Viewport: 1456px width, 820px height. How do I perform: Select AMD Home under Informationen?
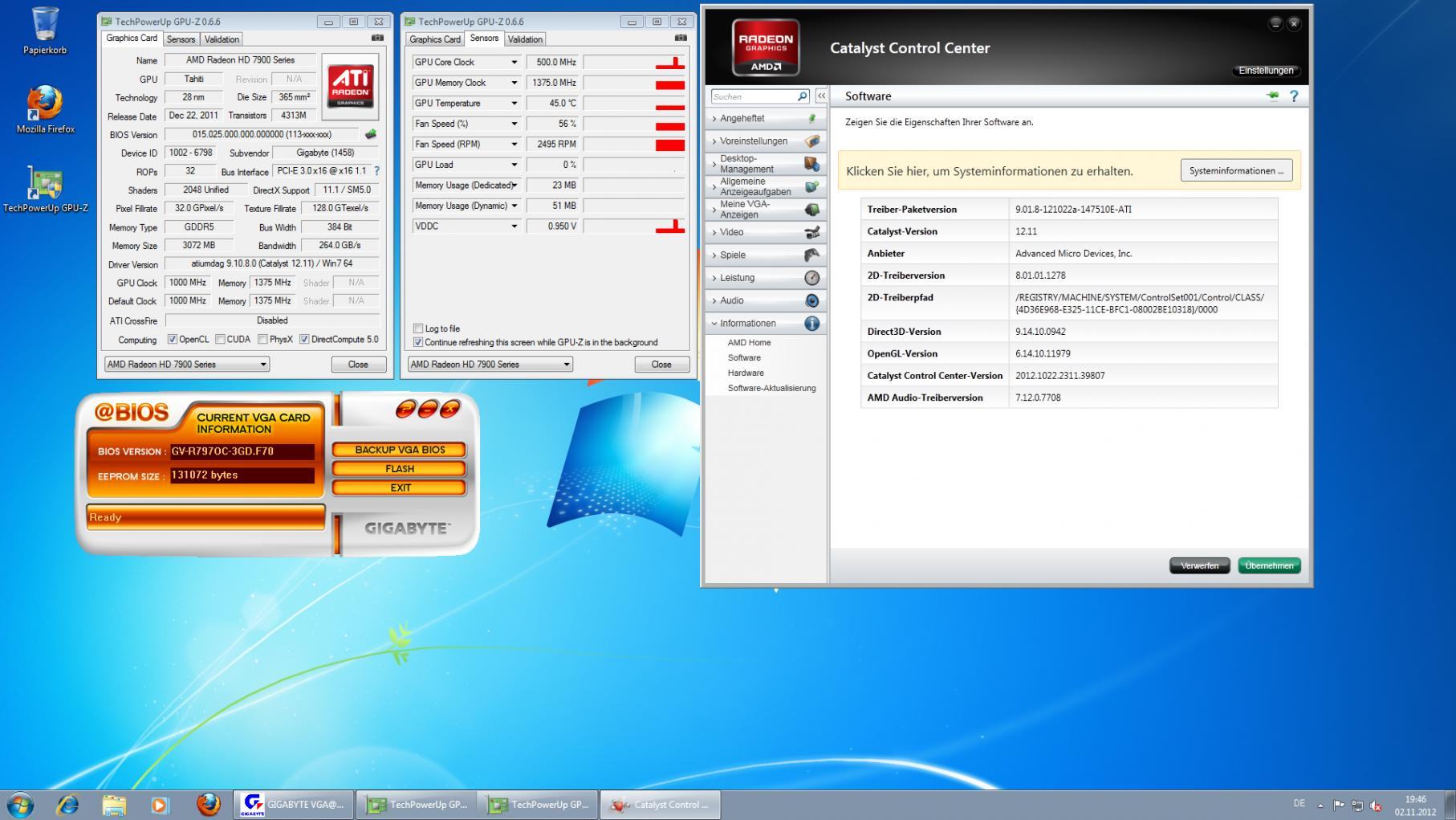[749, 342]
